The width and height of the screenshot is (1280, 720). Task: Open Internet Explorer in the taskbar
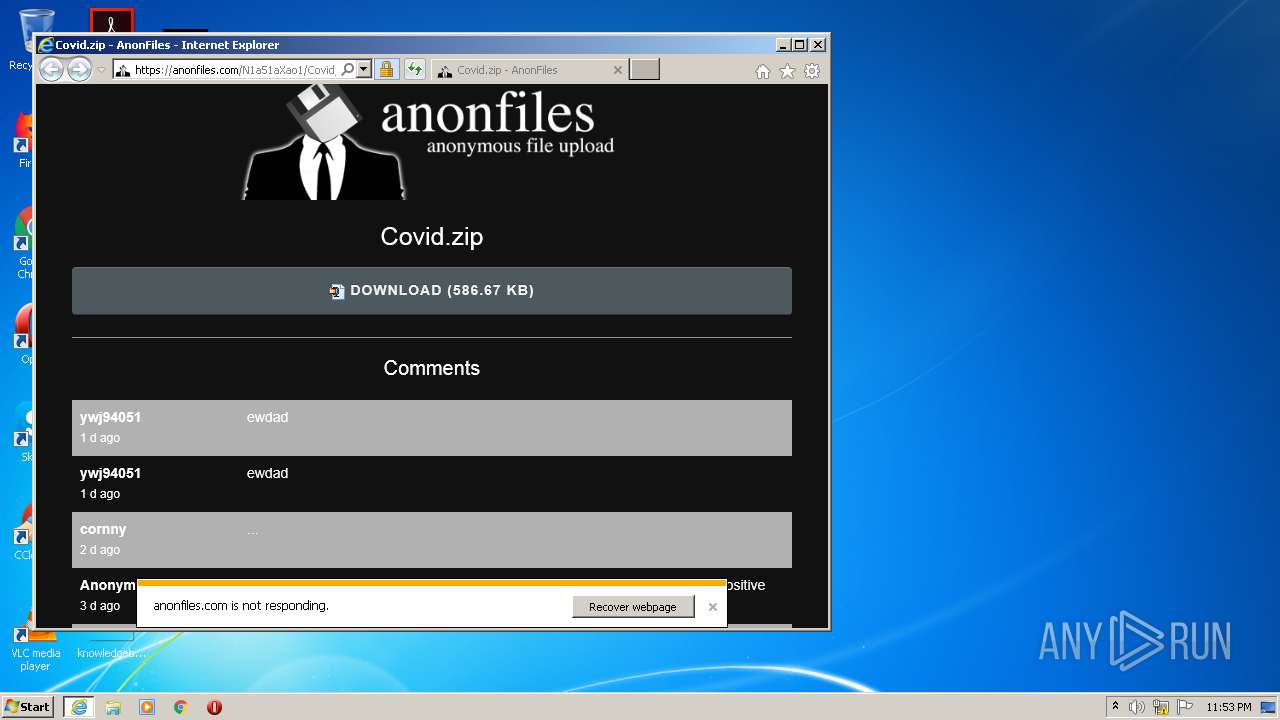coord(79,707)
